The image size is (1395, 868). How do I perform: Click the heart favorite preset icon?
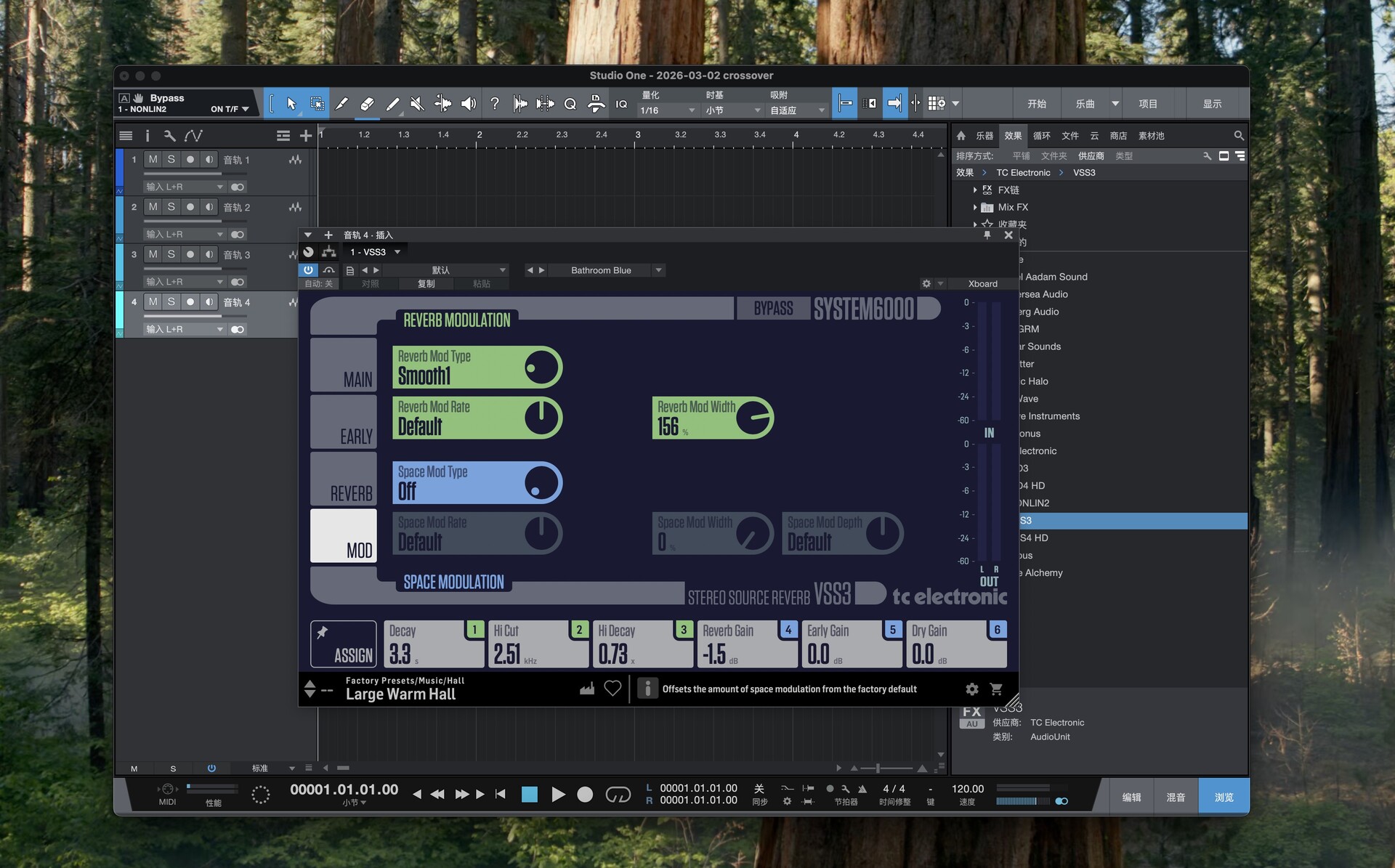pyautogui.click(x=612, y=689)
